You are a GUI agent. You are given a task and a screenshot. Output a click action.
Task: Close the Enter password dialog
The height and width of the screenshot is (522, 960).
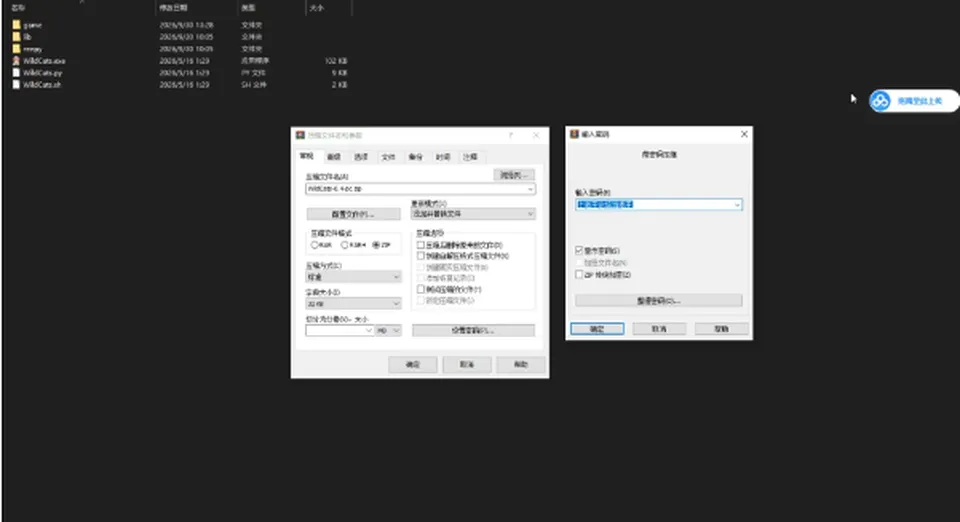pos(744,134)
